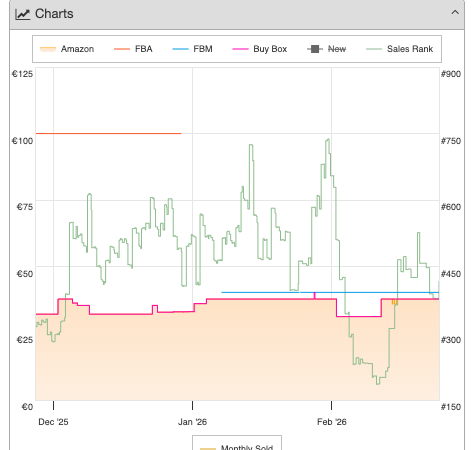Toggle the Sales Rank legend entry
This screenshot has height=450, width=474.
point(399,49)
